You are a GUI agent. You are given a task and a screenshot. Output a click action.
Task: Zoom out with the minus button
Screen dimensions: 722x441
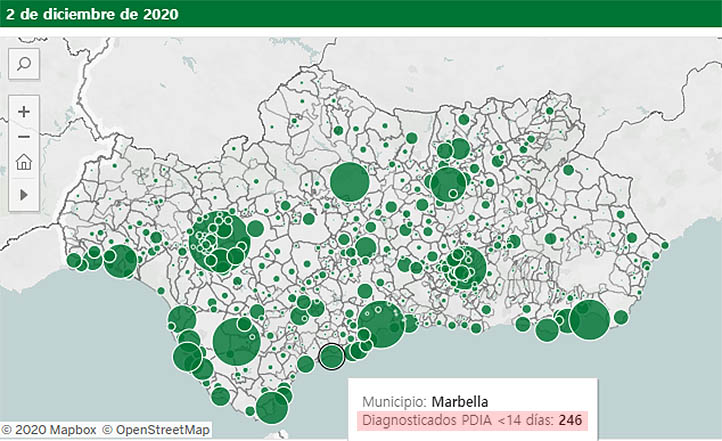click(x=24, y=137)
